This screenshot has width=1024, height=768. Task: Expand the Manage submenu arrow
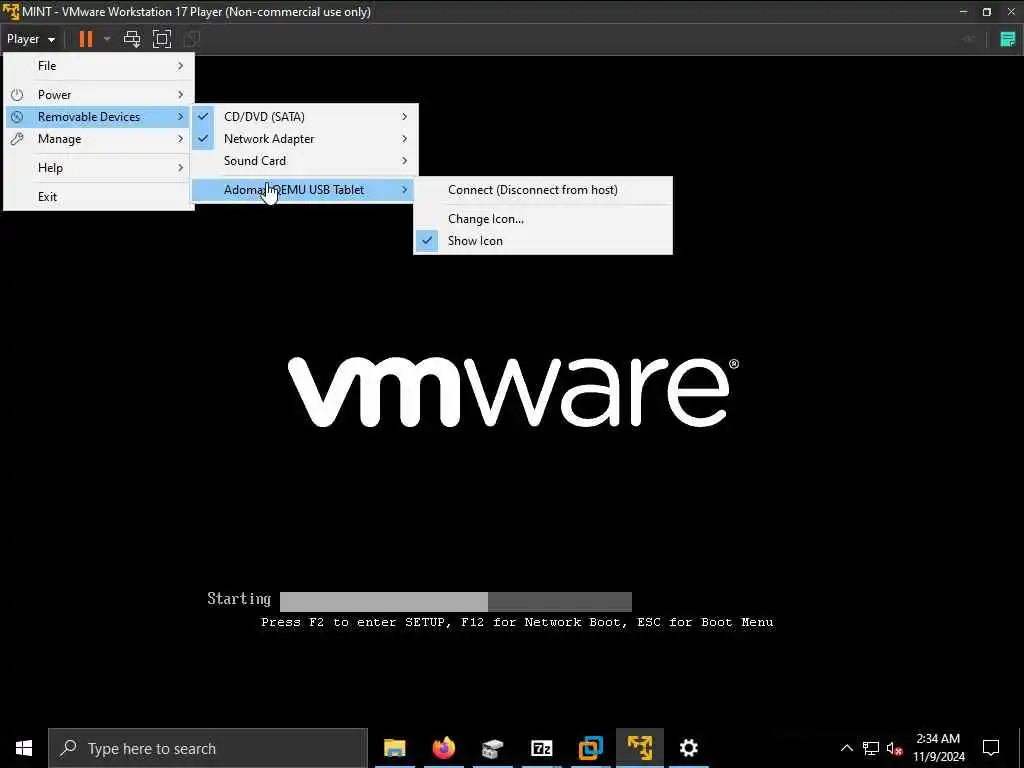180,139
